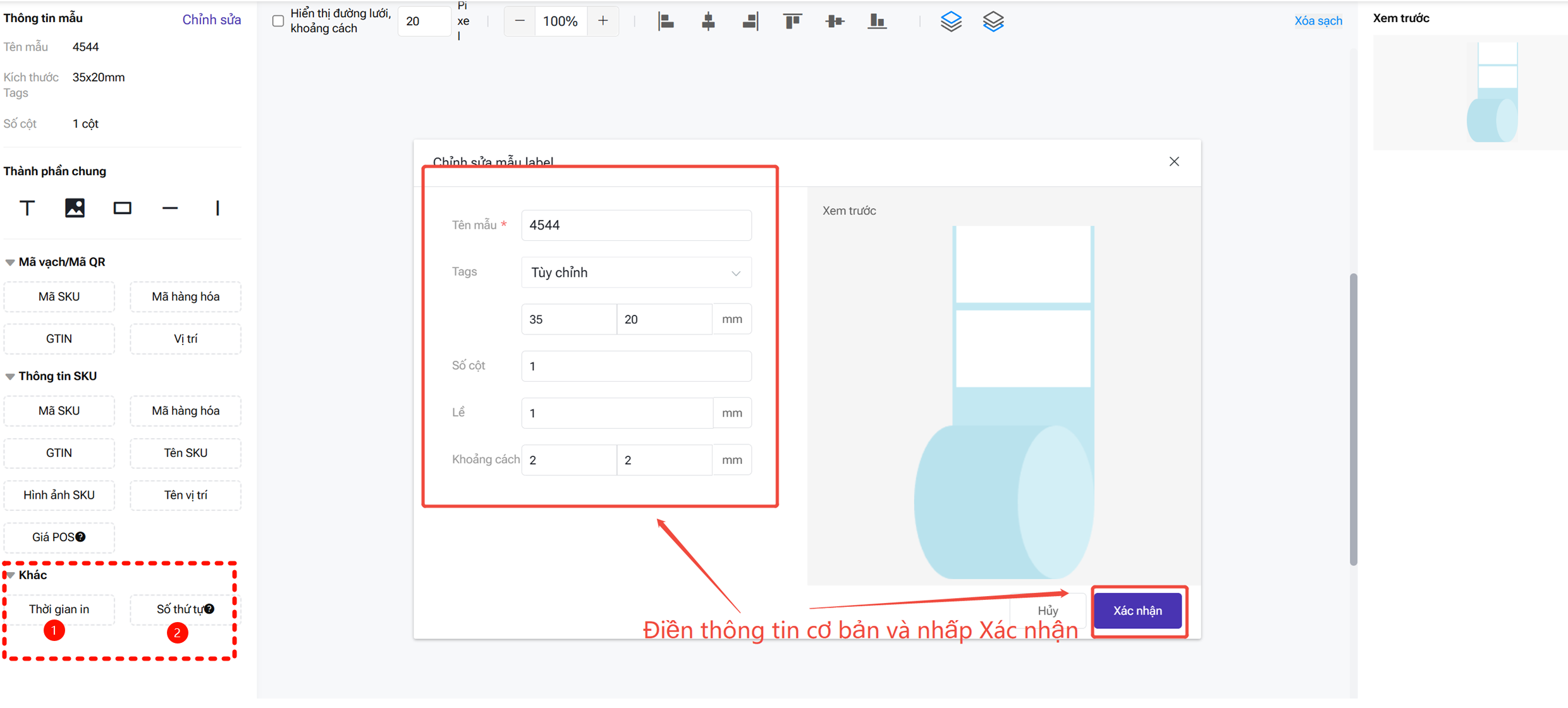Click the Chỉnh sửa link
Screen dimensions: 1568x708
pos(211,20)
